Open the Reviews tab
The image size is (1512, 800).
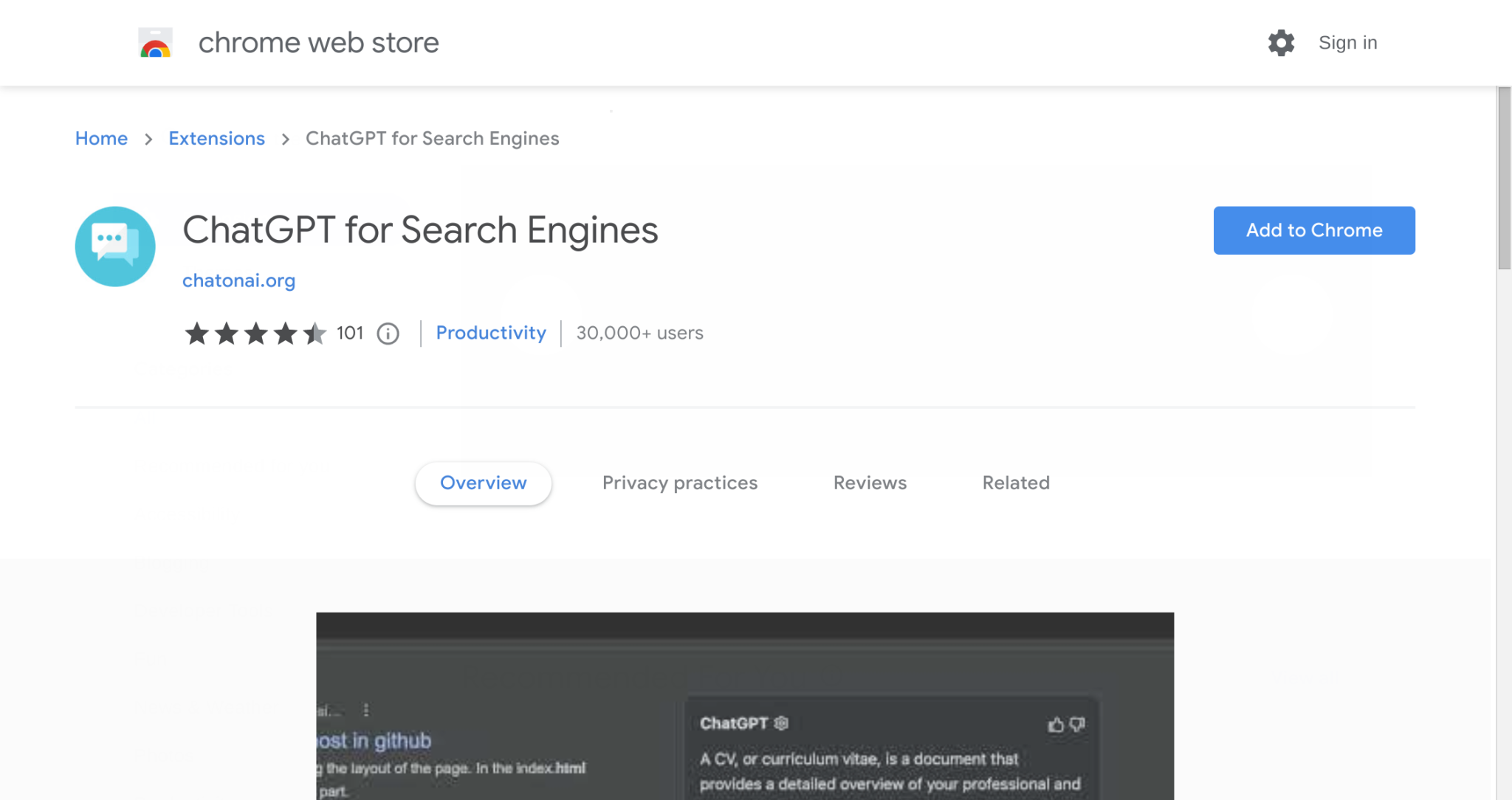pyautogui.click(x=870, y=483)
